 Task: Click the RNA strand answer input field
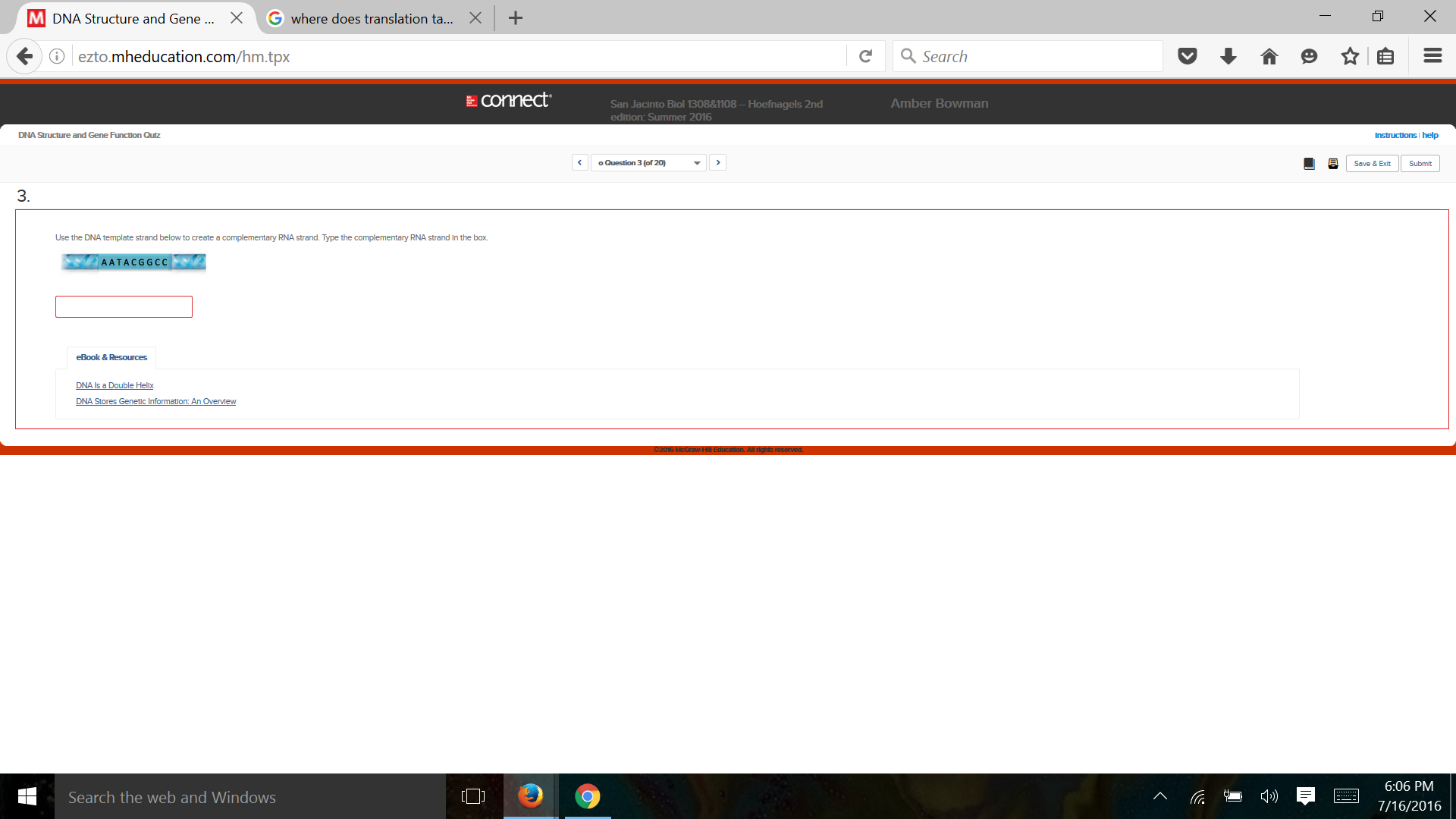point(124,307)
